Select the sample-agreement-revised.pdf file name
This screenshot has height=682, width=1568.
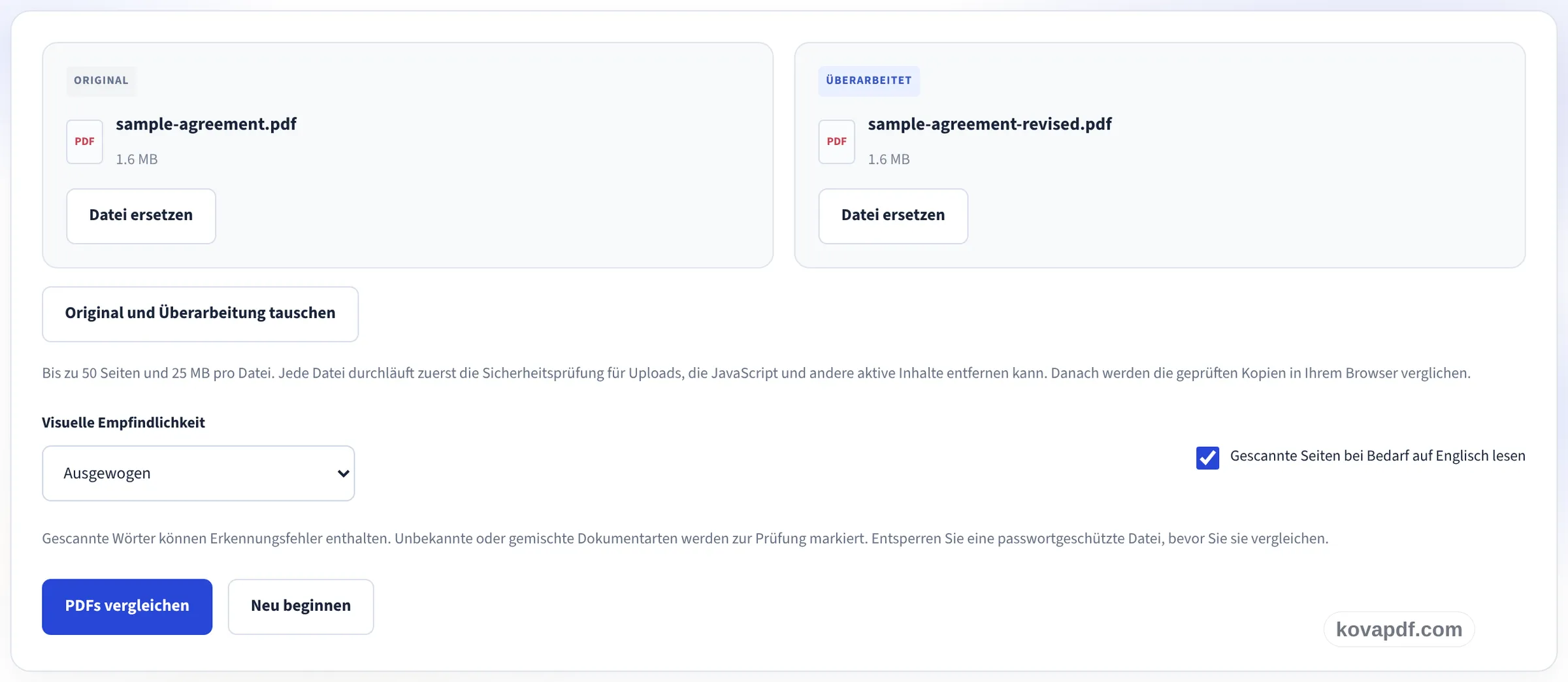click(989, 124)
